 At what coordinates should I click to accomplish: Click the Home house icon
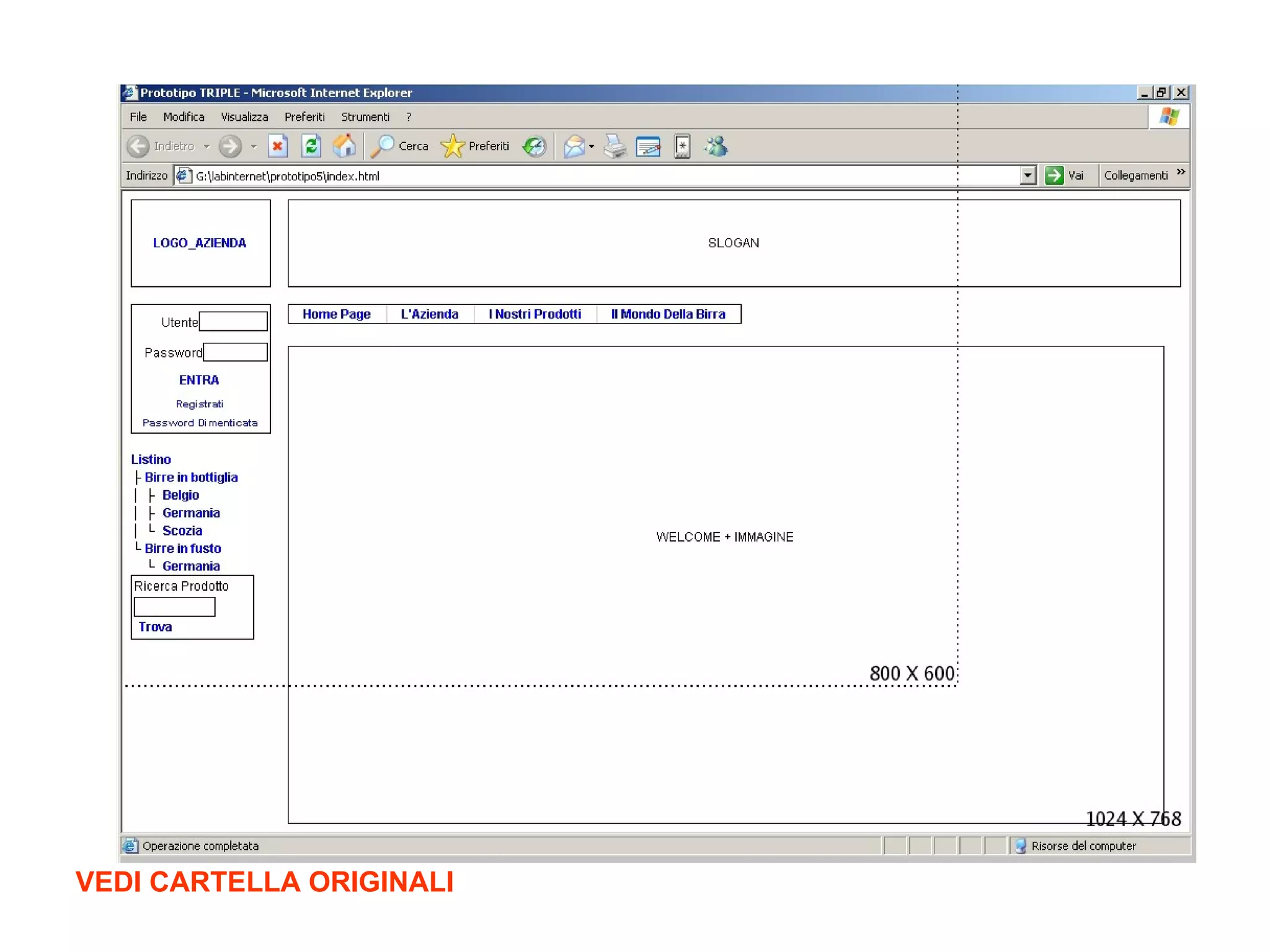click(344, 146)
